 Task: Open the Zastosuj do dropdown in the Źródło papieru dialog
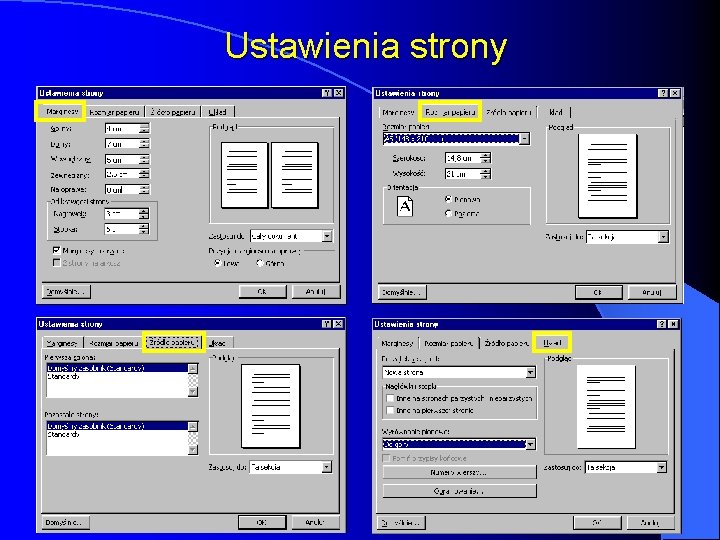(326, 467)
